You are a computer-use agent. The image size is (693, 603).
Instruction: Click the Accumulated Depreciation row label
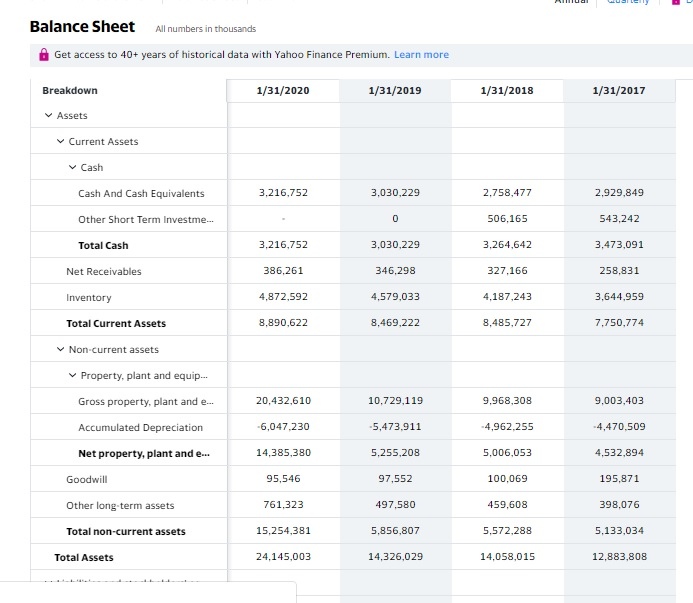tap(141, 428)
